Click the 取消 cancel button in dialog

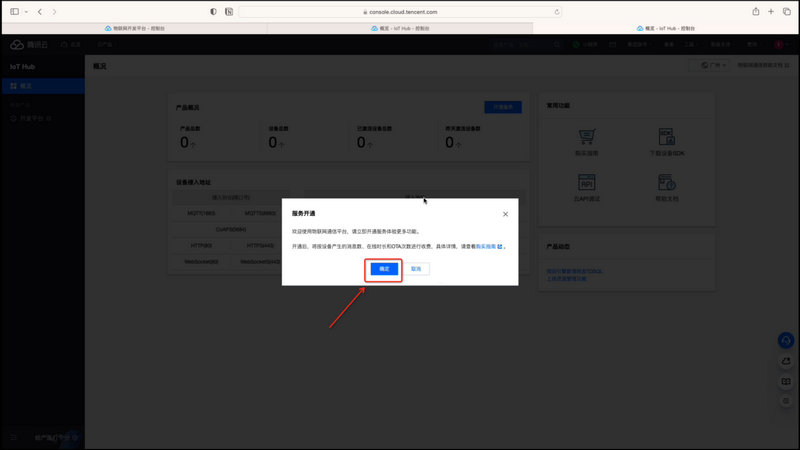(417, 269)
